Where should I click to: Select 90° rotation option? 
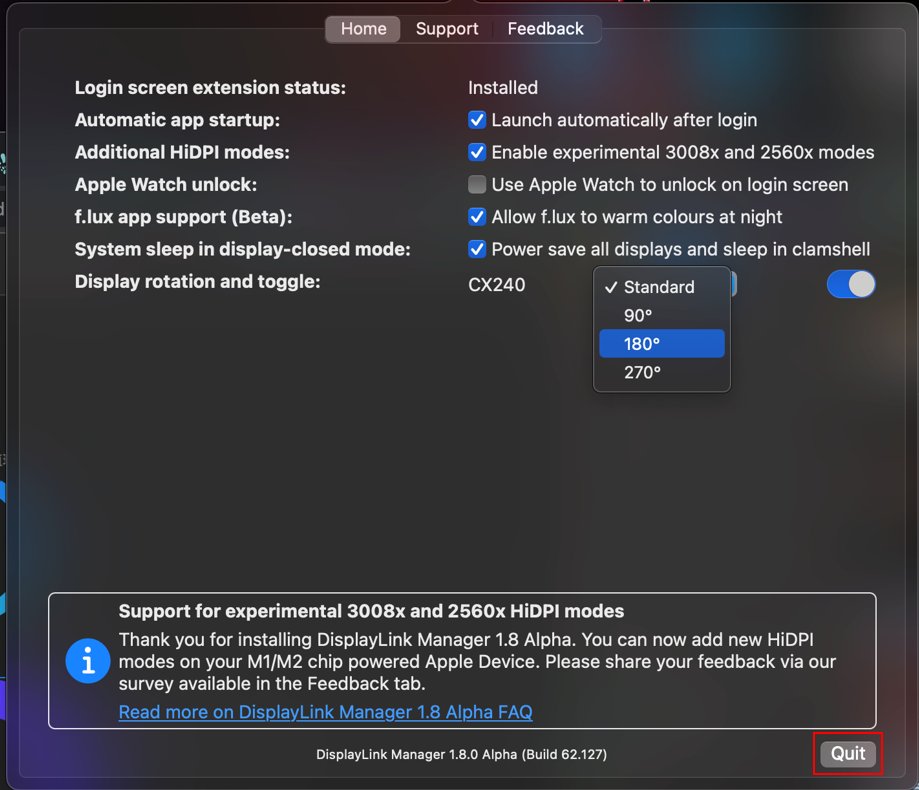pyautogui.click(x=662, y=315)
